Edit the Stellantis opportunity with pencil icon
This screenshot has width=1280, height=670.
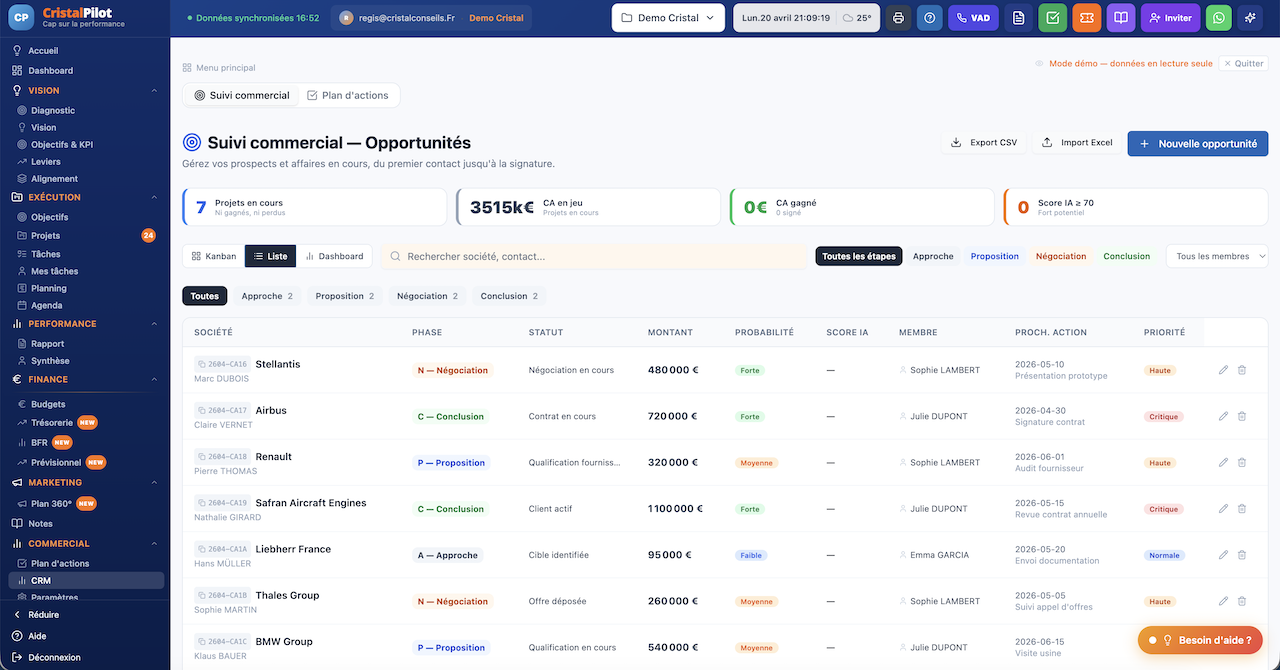(1223, 370)
